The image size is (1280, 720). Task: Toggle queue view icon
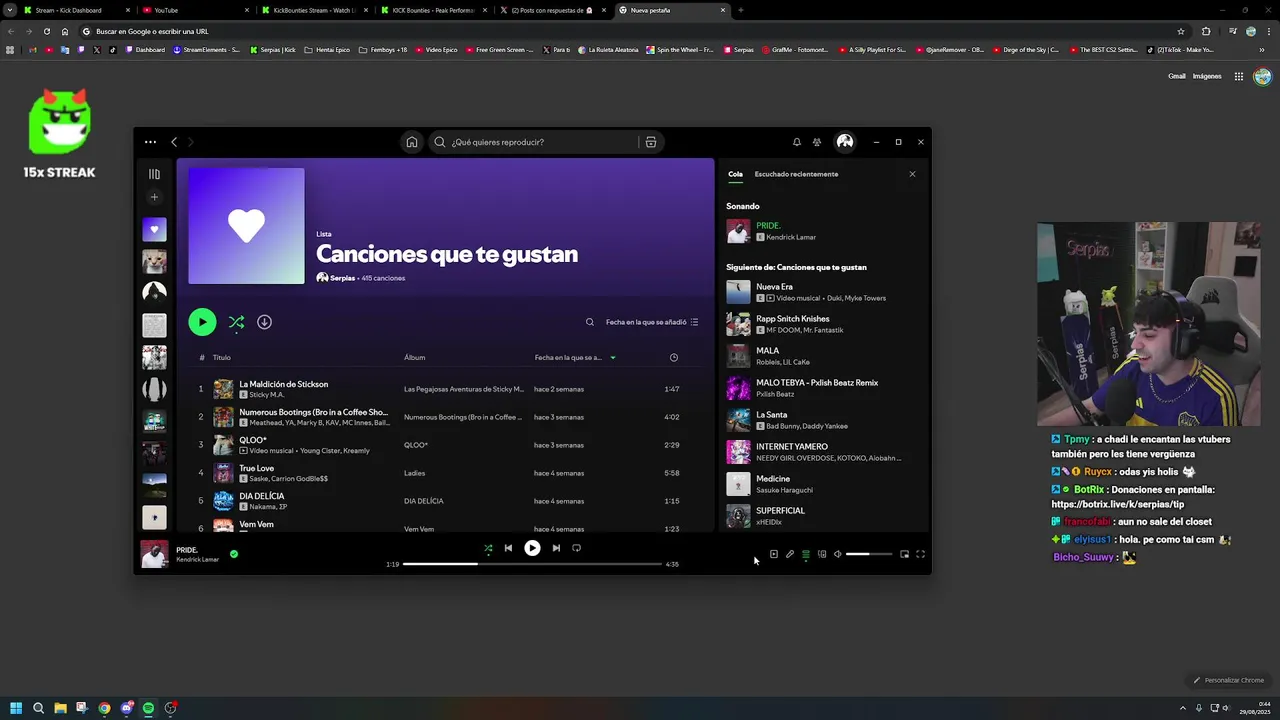(x=805, y=554)
